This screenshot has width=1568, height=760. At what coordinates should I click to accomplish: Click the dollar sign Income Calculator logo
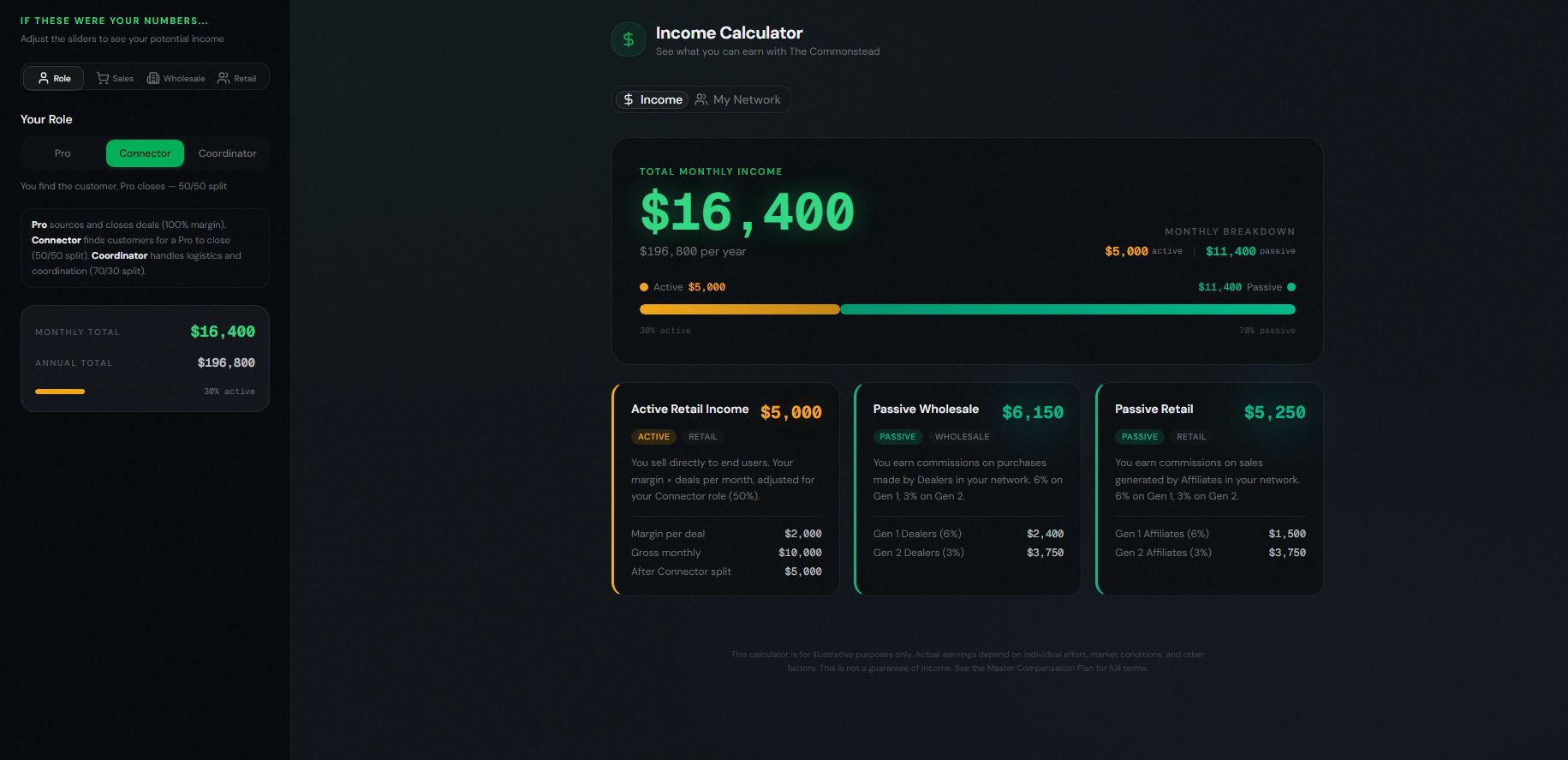(628, 39)
